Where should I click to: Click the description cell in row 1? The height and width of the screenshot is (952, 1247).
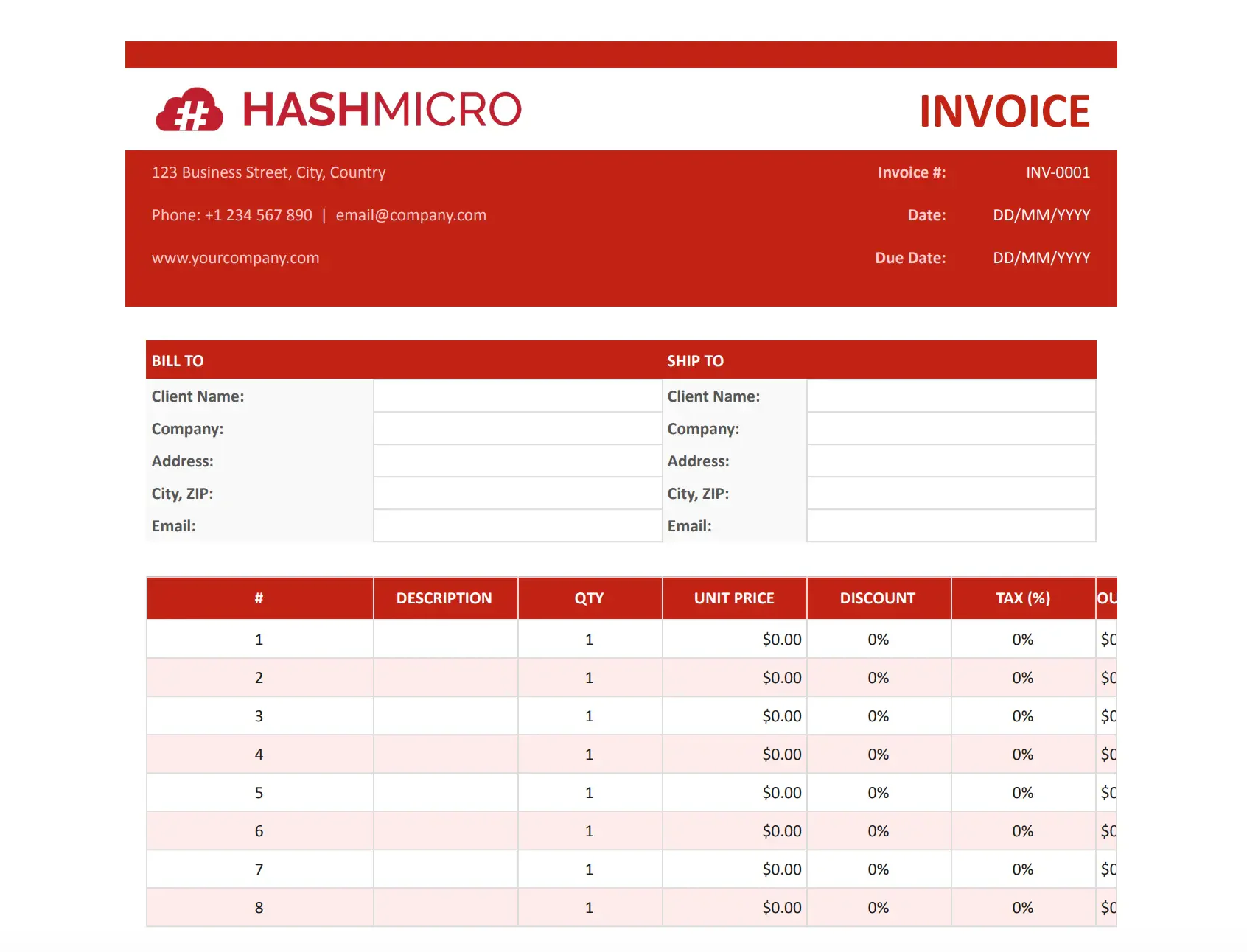(x=445, y=640)
